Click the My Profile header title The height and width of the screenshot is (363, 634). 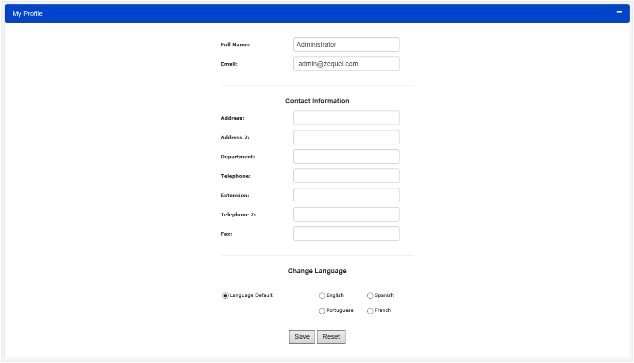tap(27, 14)
